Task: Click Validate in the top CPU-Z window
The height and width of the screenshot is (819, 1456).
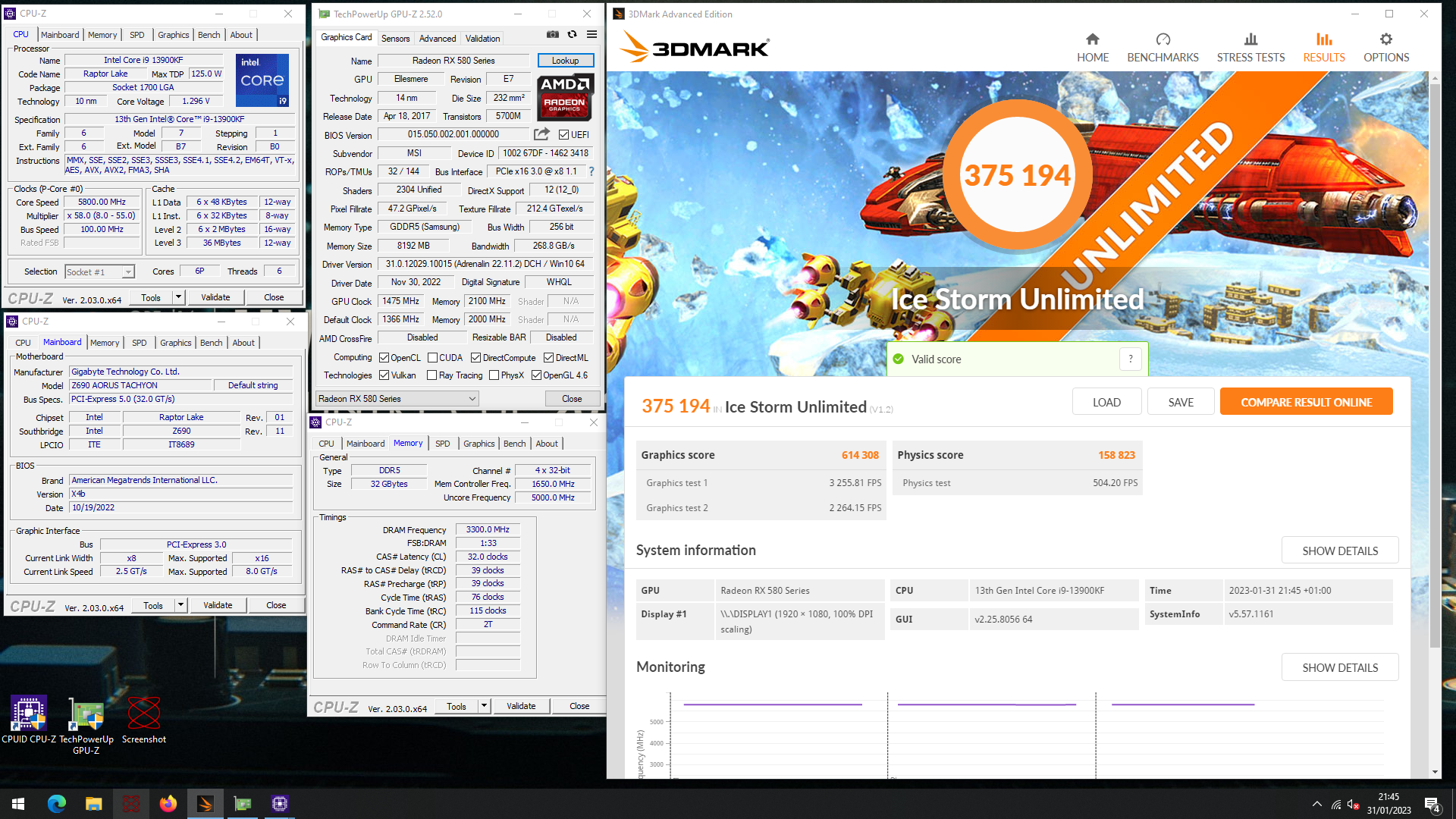Action: (215, 297)
